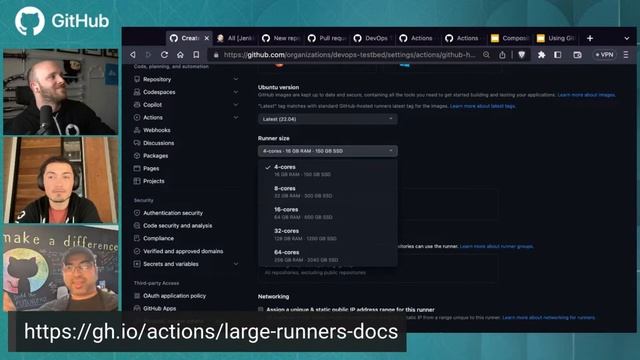Open the zoom magnifier icon in address bar
The width and height of the screenshot is (640, 360).
tap(486, 55)
